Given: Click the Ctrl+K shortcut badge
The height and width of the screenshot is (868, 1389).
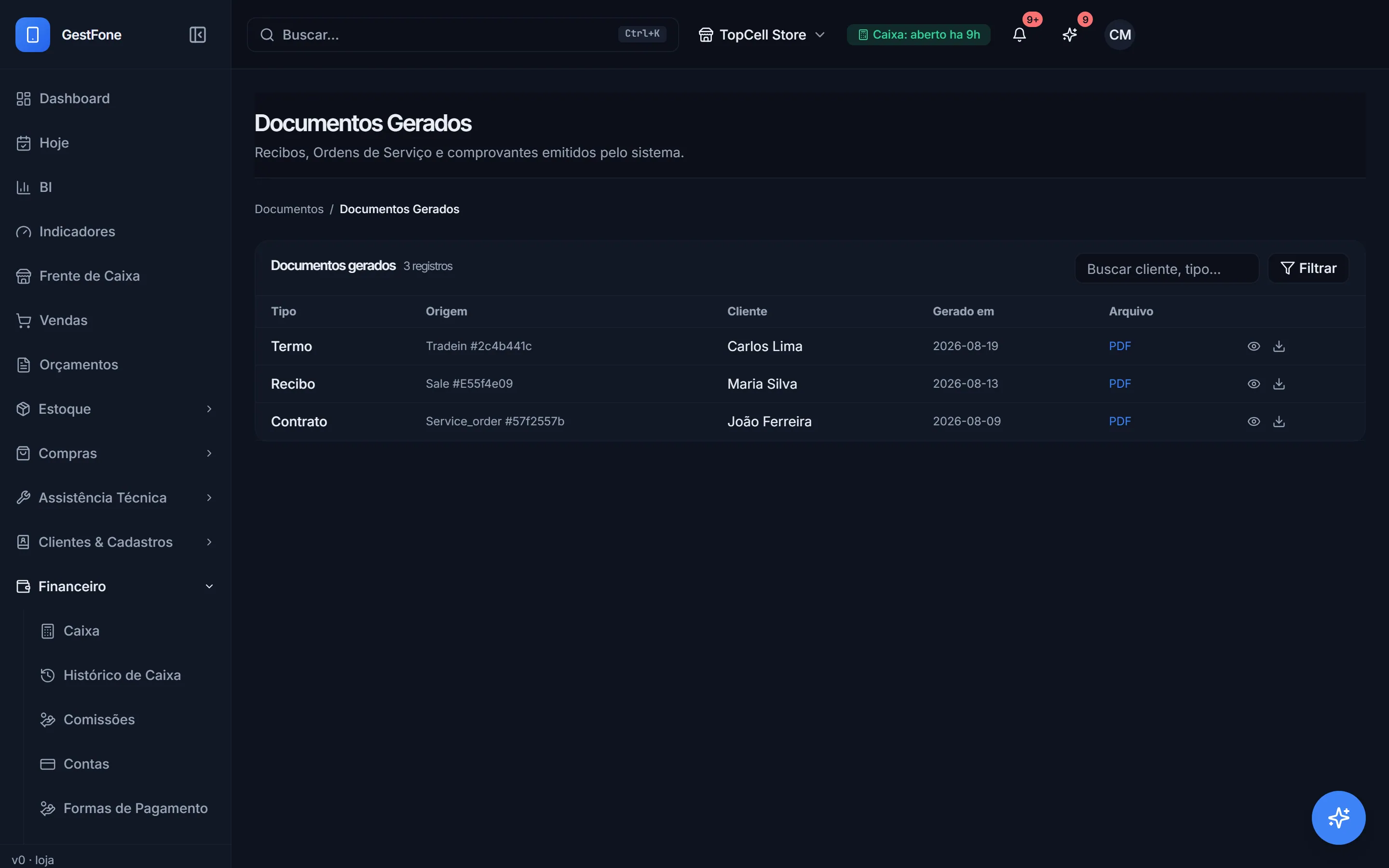Looking at the screenshot, I should 642,34.
